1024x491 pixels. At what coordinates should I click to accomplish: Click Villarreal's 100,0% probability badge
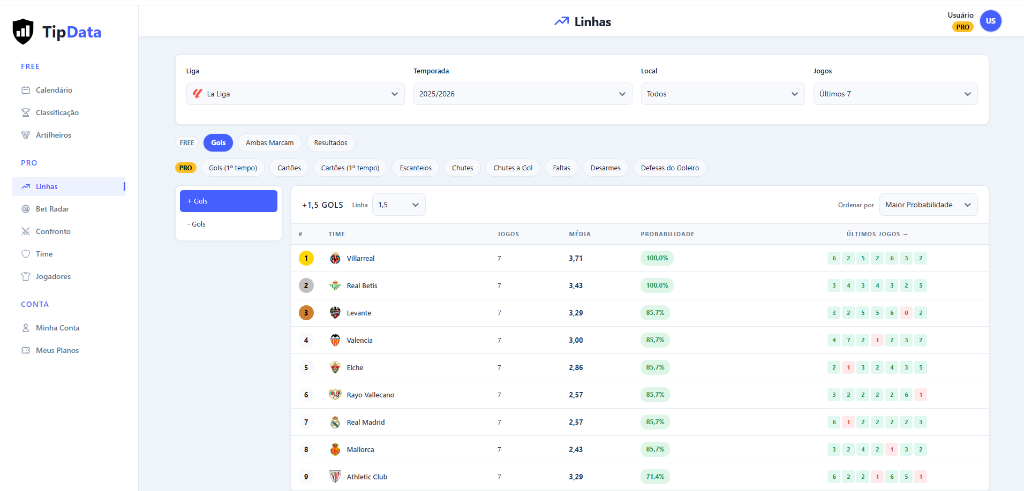[x=657, y=259]
